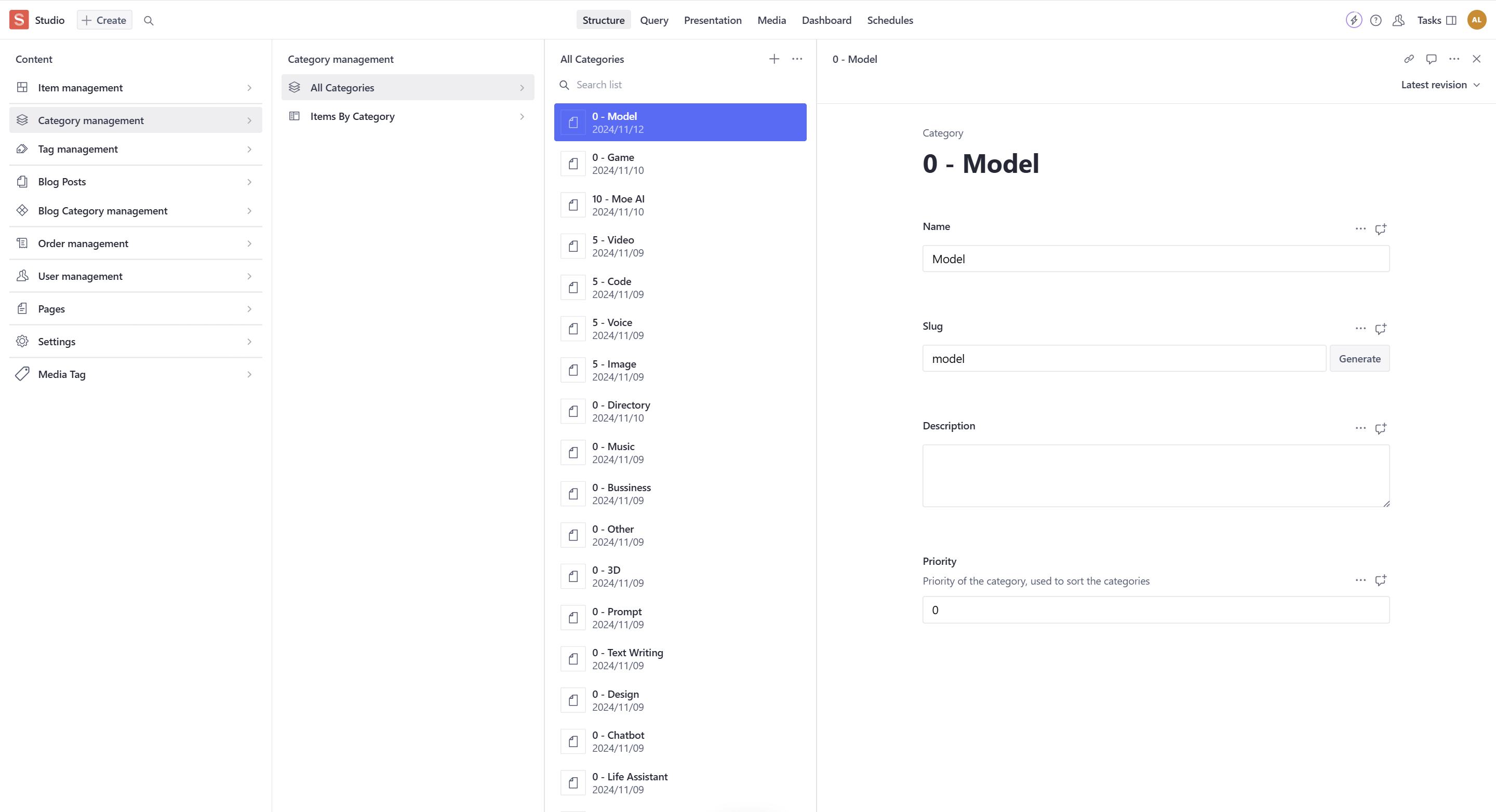The height and width of the screenshot is (812, 1496).
Task: Expand Tag management section
Action: tap(136, 149)
